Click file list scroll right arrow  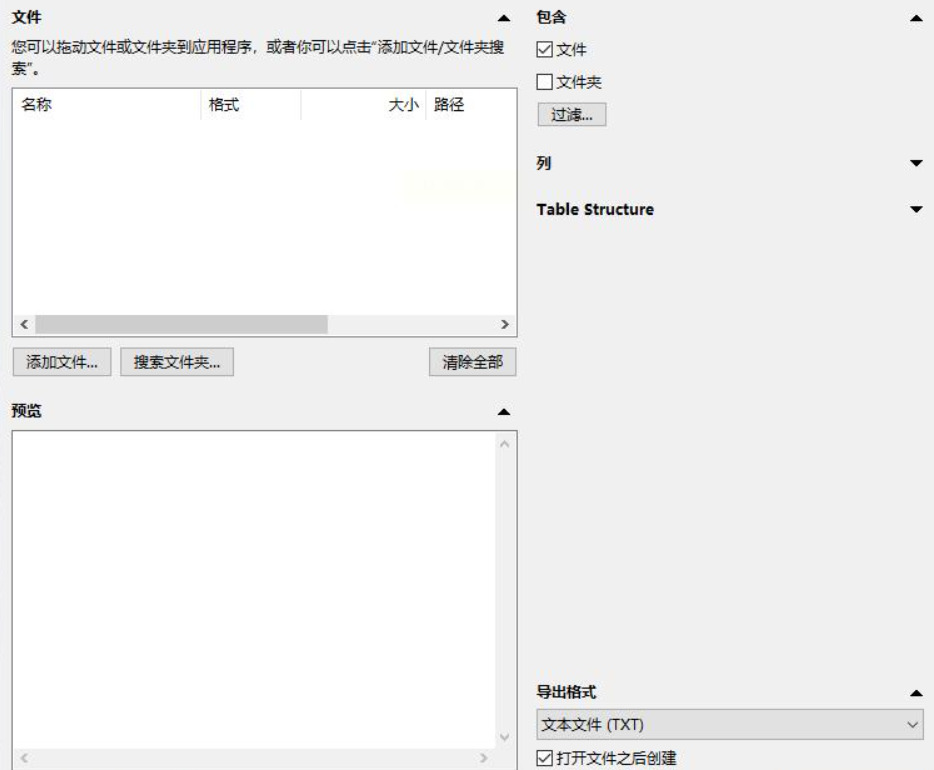click(505, 325)
